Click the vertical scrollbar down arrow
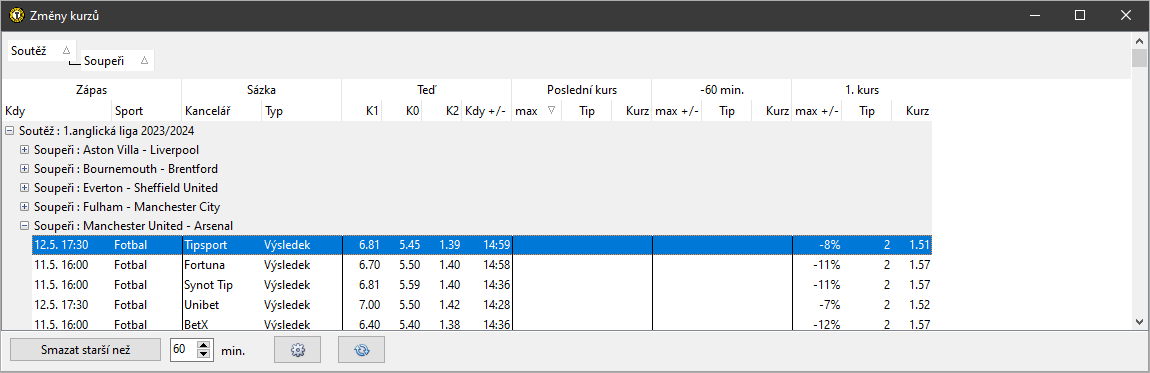 coord(1138,321)
